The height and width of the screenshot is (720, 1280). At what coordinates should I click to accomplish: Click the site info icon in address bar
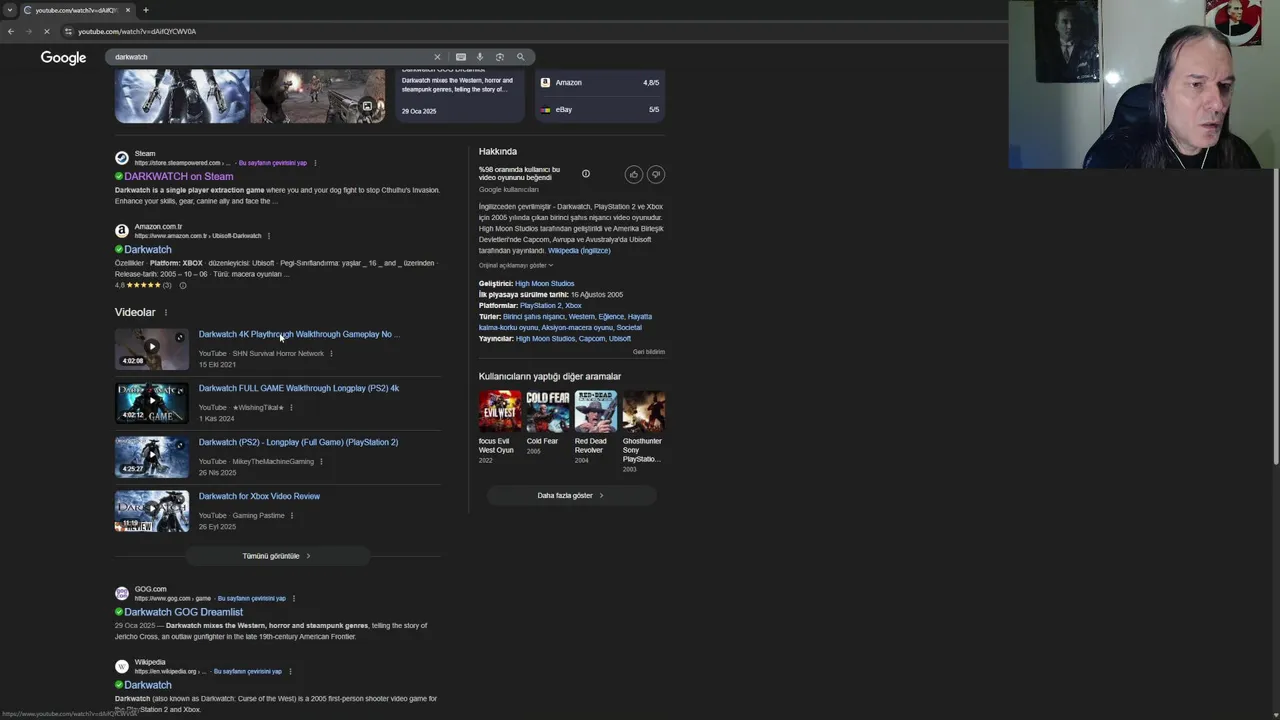[68, 31]
